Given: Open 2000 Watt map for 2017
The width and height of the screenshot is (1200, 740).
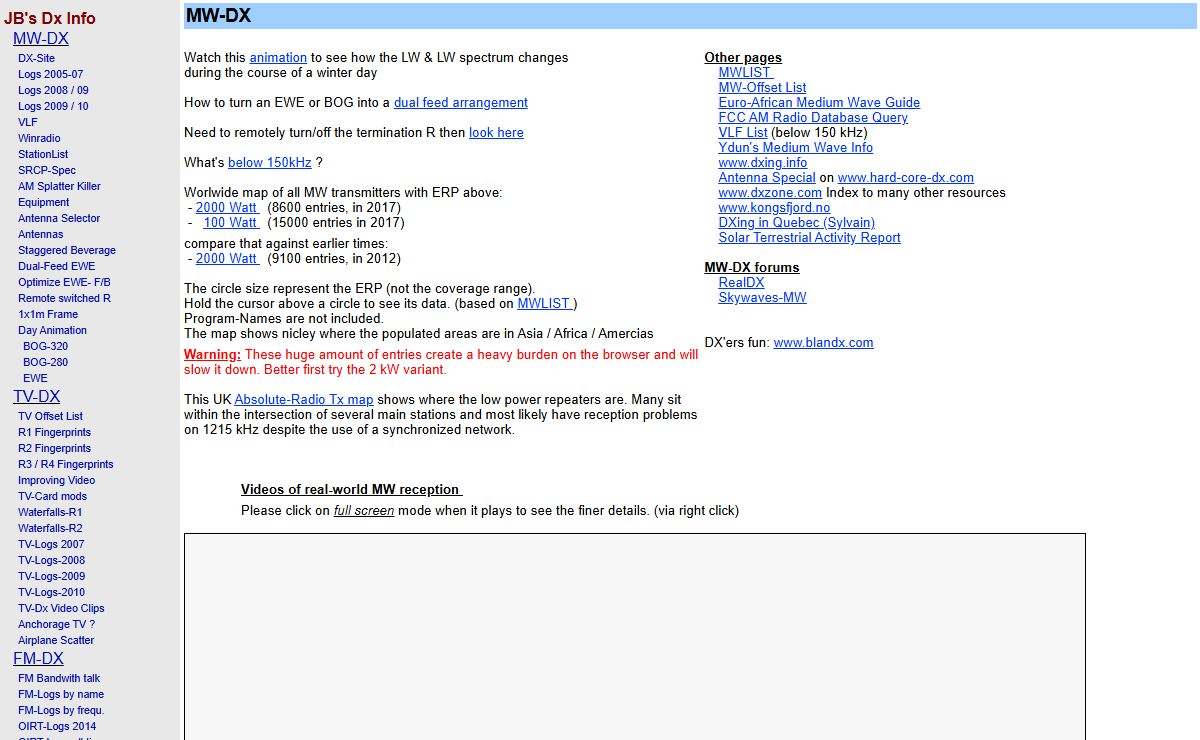Looking at the screenshot, I should (x=228, y=208).
